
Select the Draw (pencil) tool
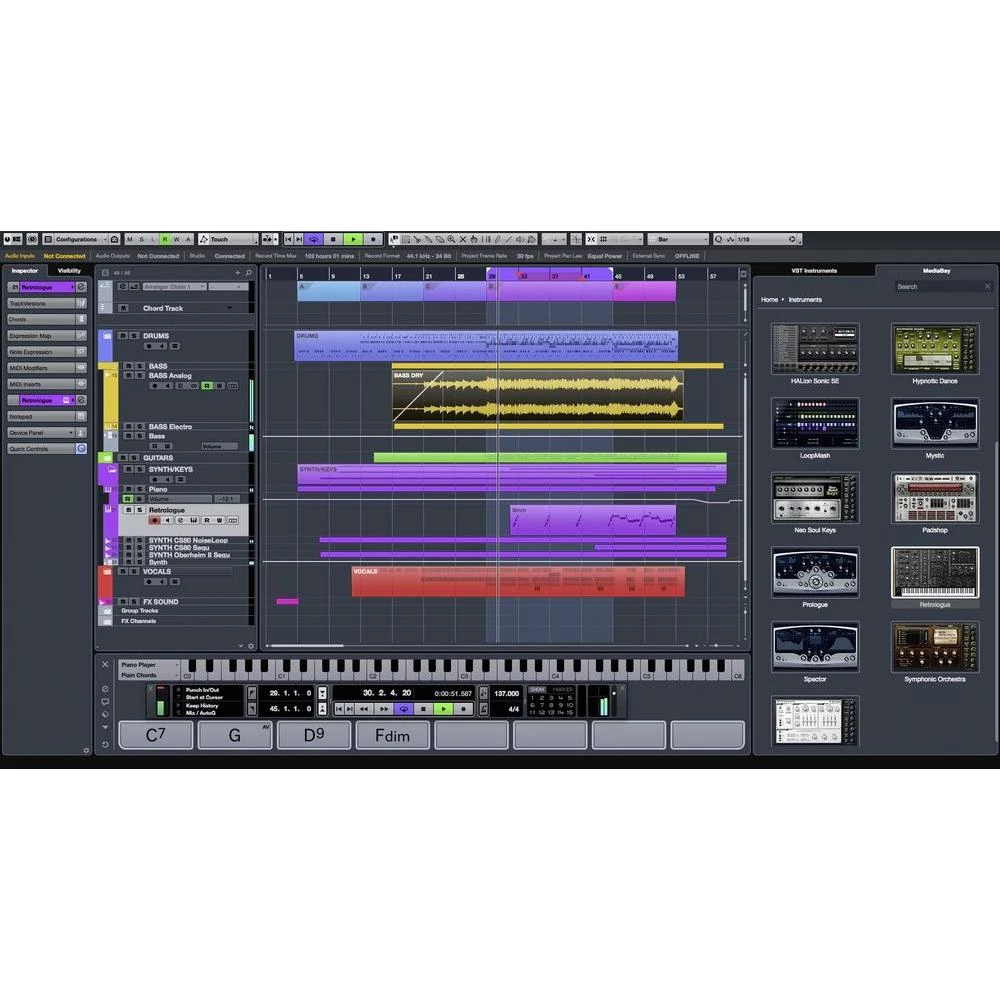[498, 239]
